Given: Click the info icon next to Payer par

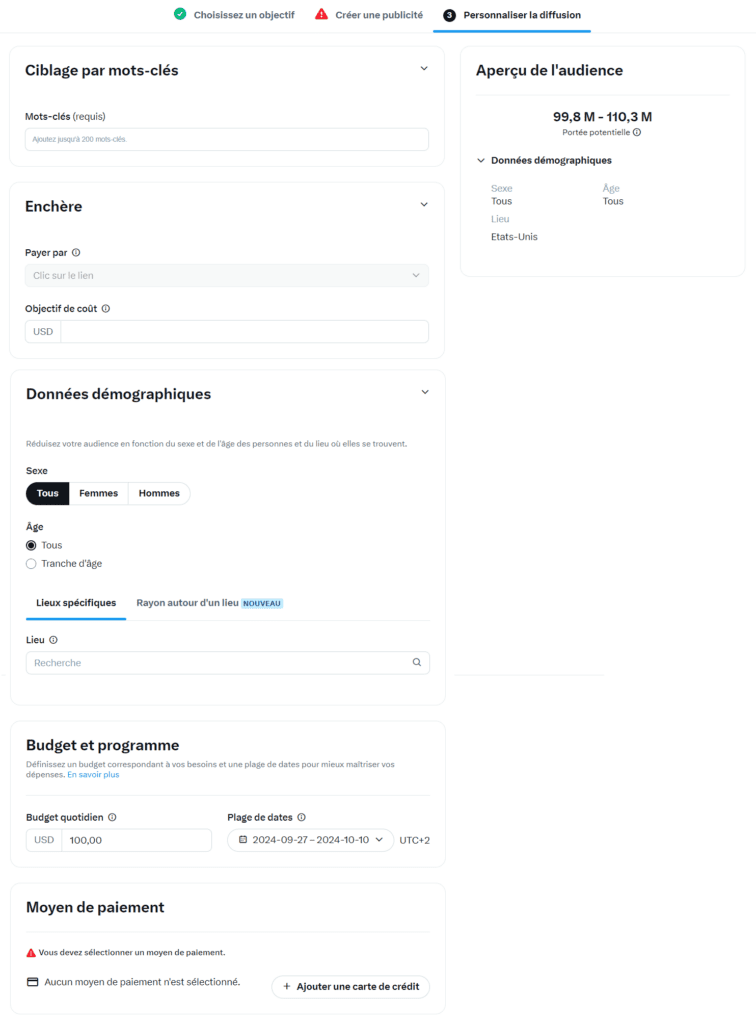Looking at the screenshot, I should point(76,253).
